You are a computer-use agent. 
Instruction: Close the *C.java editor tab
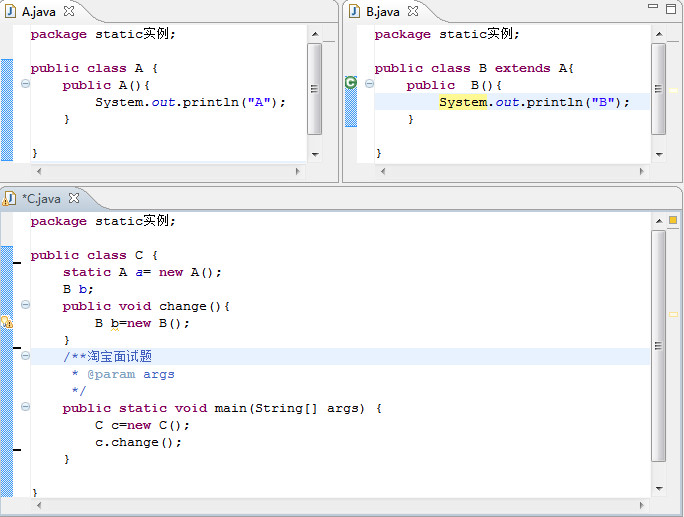pos(73,198)
